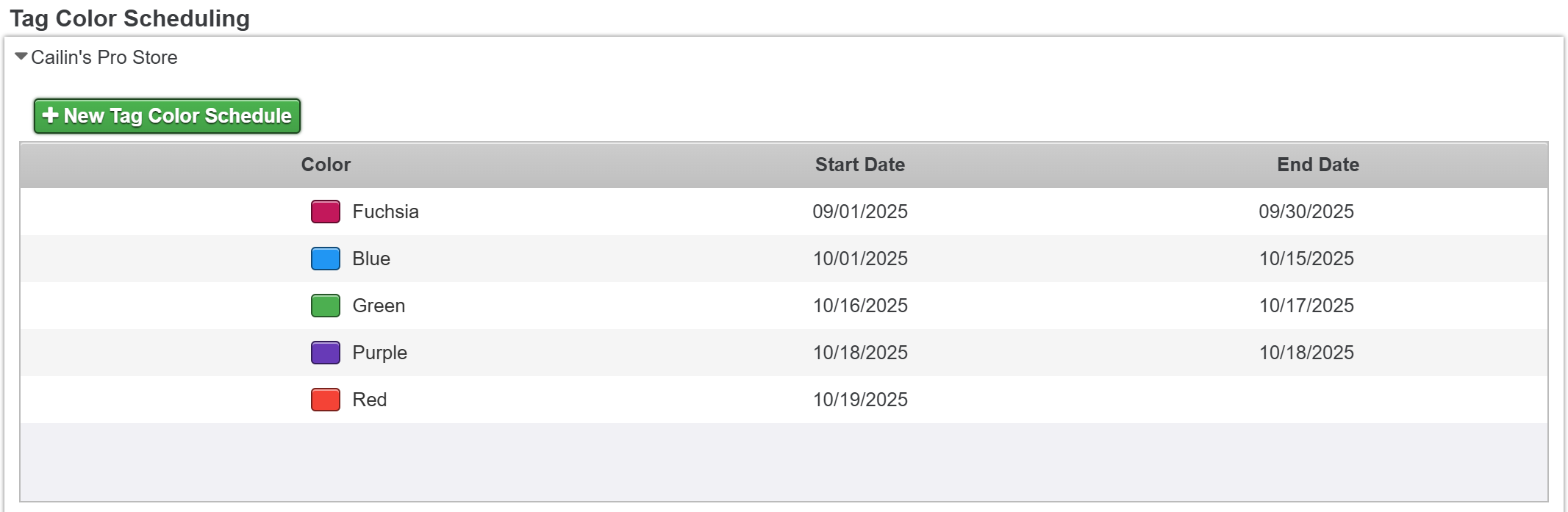
Task: Click the 10/15/2025 end date cell
Action: tap(1306, 259)
